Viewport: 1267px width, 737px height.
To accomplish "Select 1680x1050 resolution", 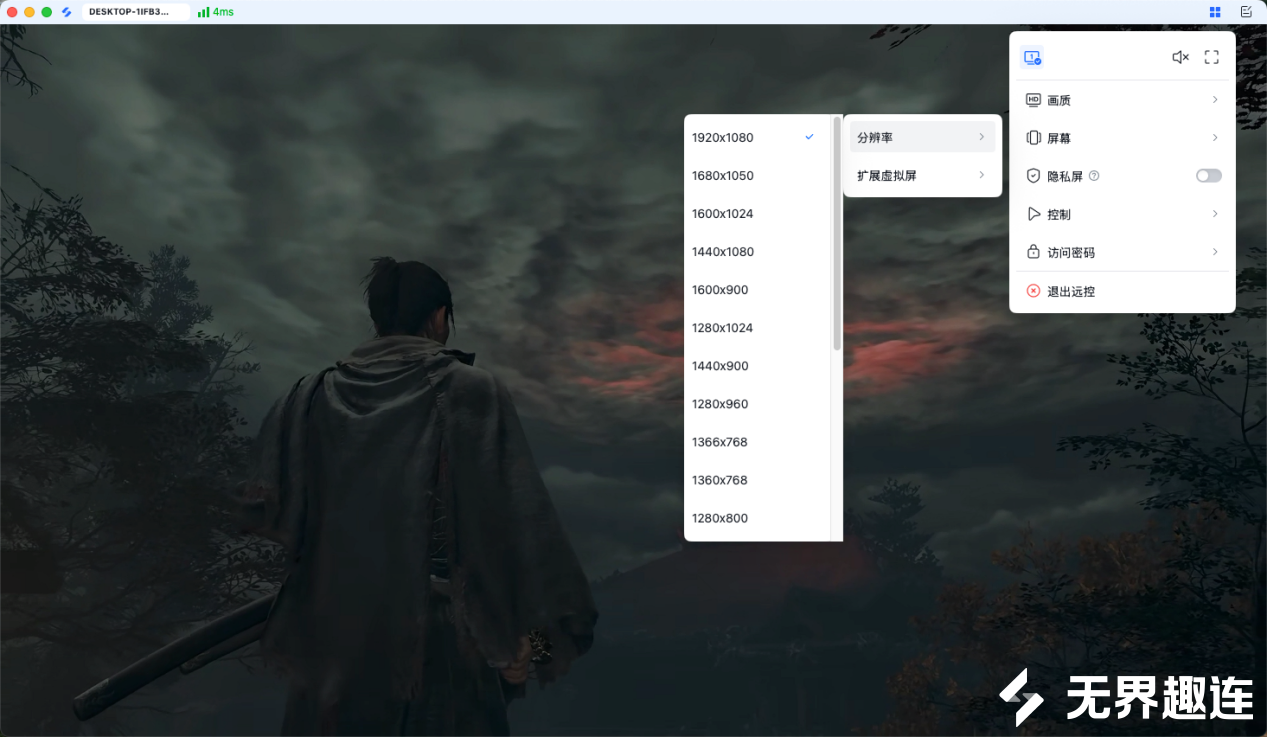I will point(757,175).
